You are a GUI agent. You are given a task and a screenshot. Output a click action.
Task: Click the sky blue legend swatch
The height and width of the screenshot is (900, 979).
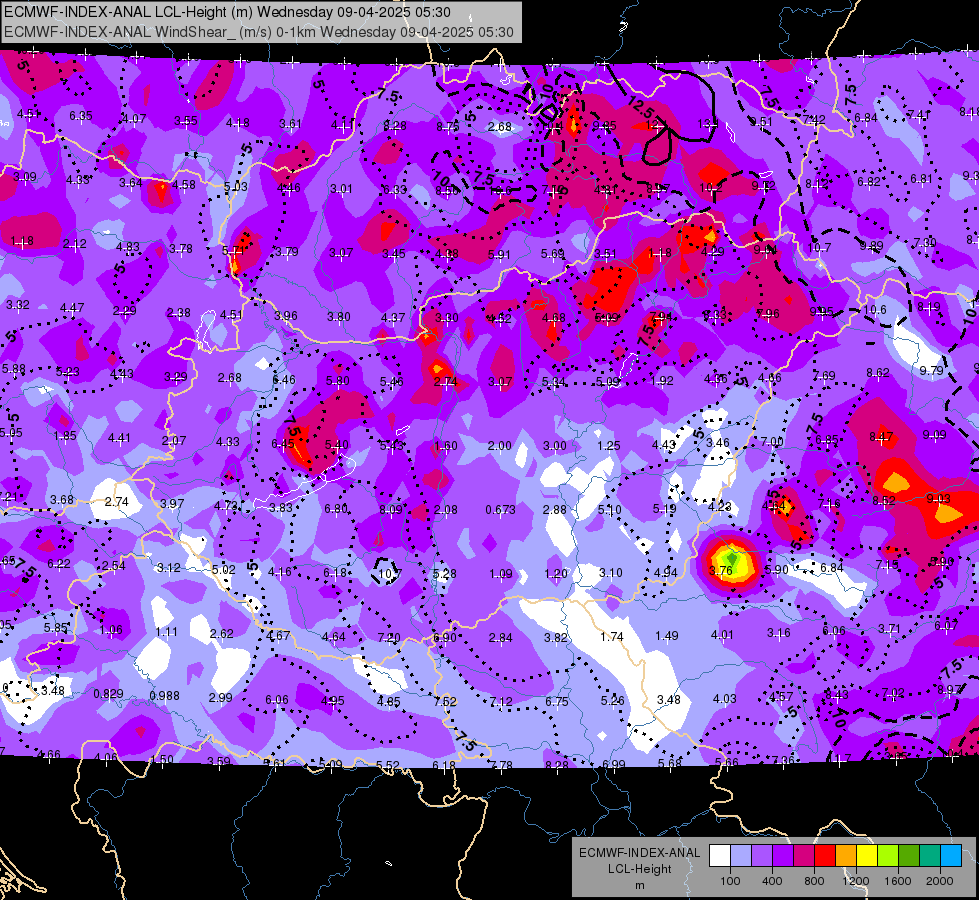click(x=951, y=855)
